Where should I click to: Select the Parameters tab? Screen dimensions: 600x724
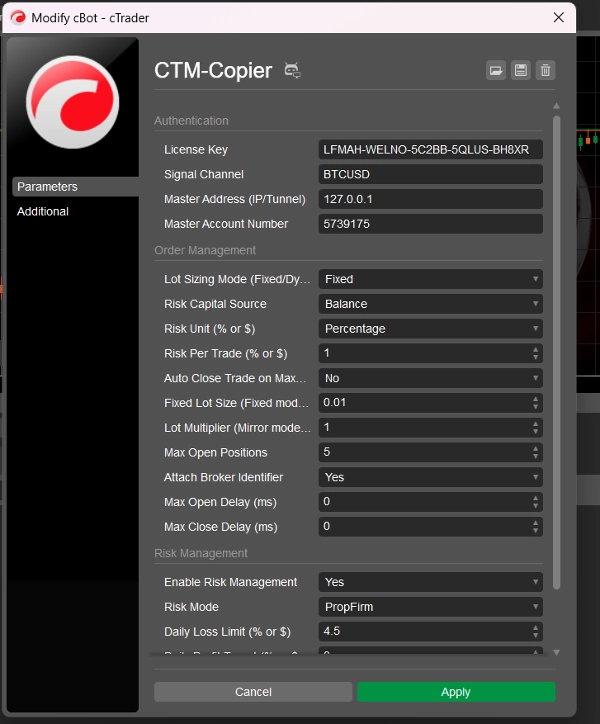pyautogui.click(x=75, y=187)
